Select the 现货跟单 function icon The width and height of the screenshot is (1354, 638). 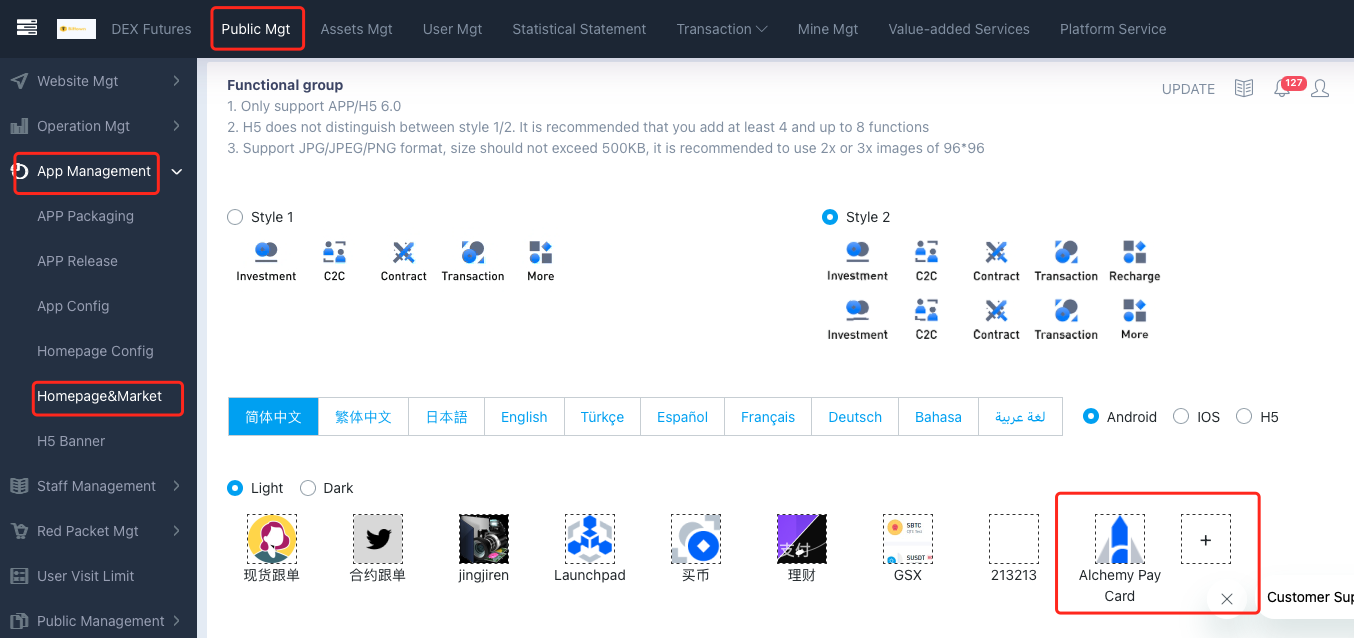pos(272,540)
